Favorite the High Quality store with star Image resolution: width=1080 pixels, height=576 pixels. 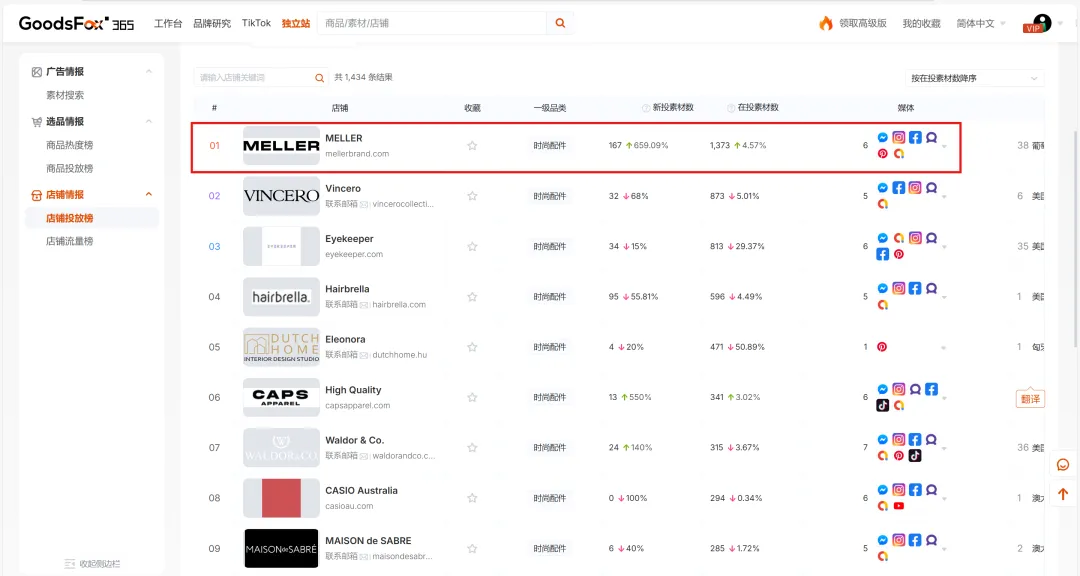(472, 397)
